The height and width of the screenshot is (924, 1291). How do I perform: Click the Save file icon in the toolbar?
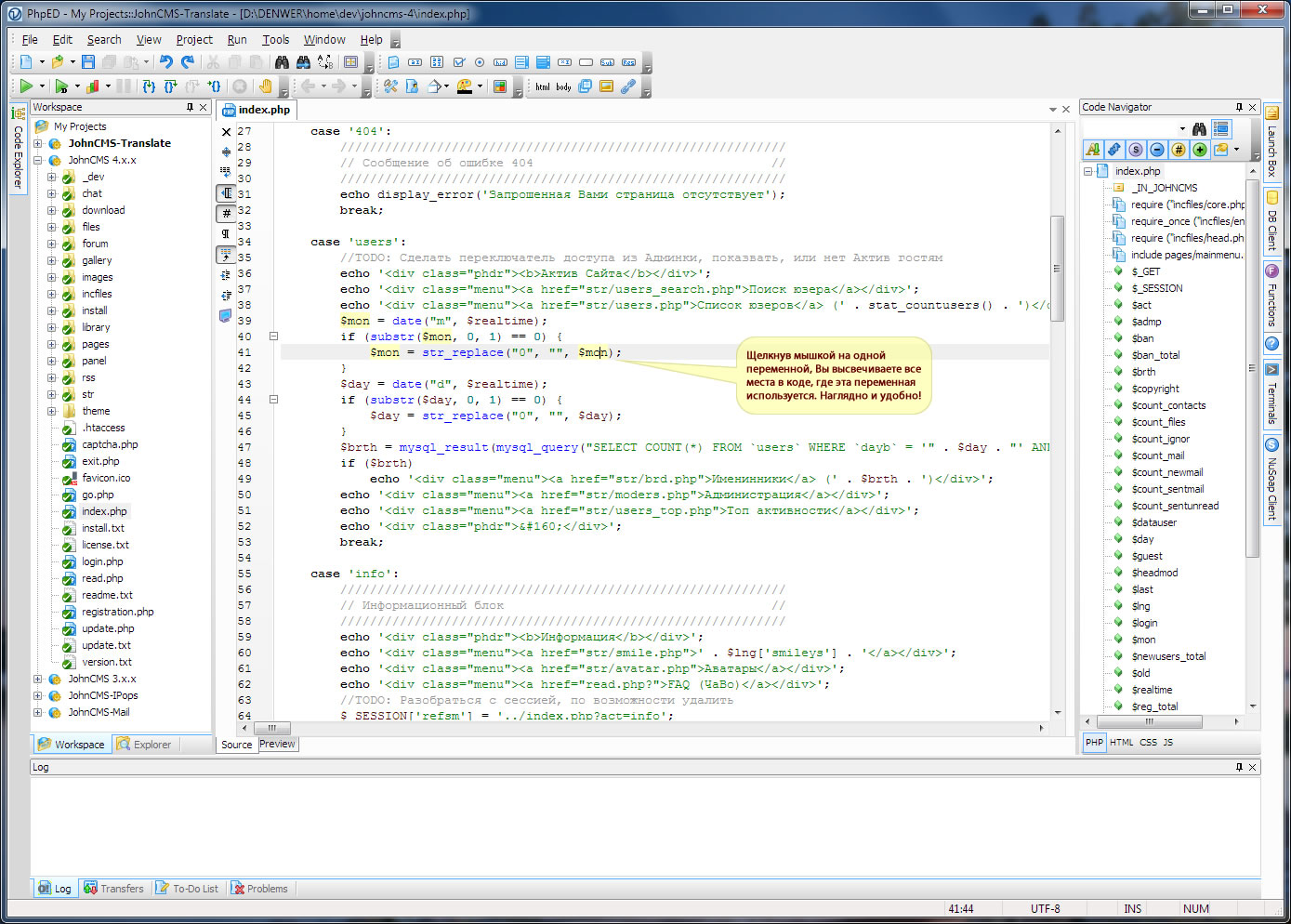pos(88,62)
